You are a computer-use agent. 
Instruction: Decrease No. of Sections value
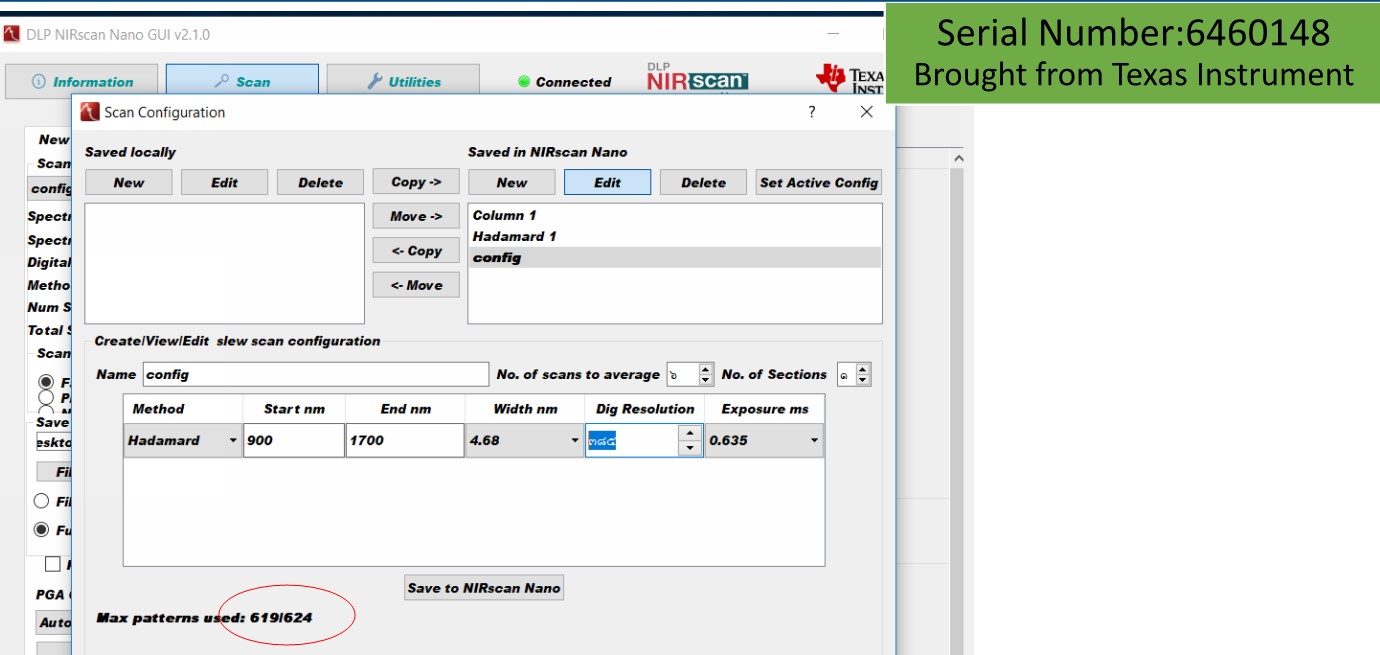863,380
